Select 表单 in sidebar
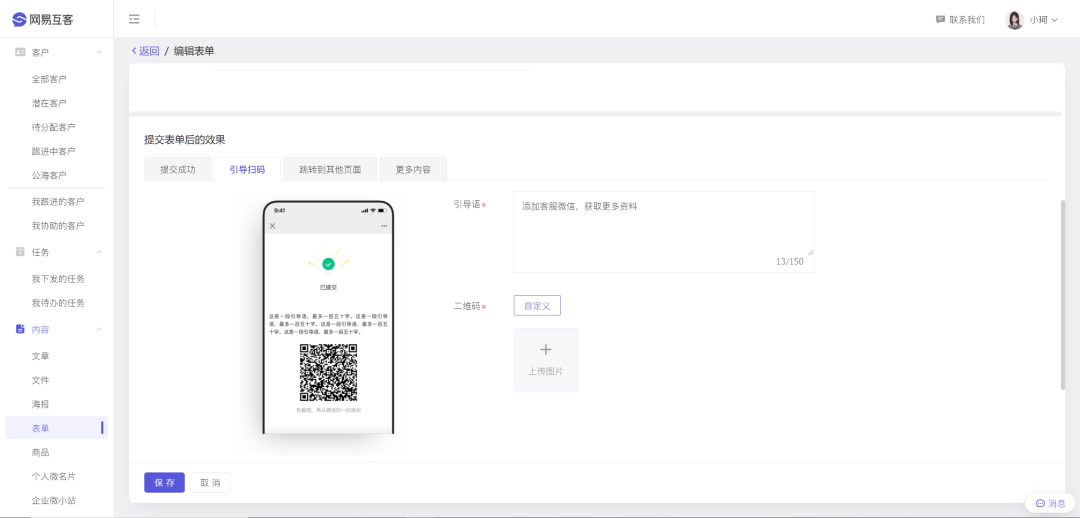 (56, 428)
